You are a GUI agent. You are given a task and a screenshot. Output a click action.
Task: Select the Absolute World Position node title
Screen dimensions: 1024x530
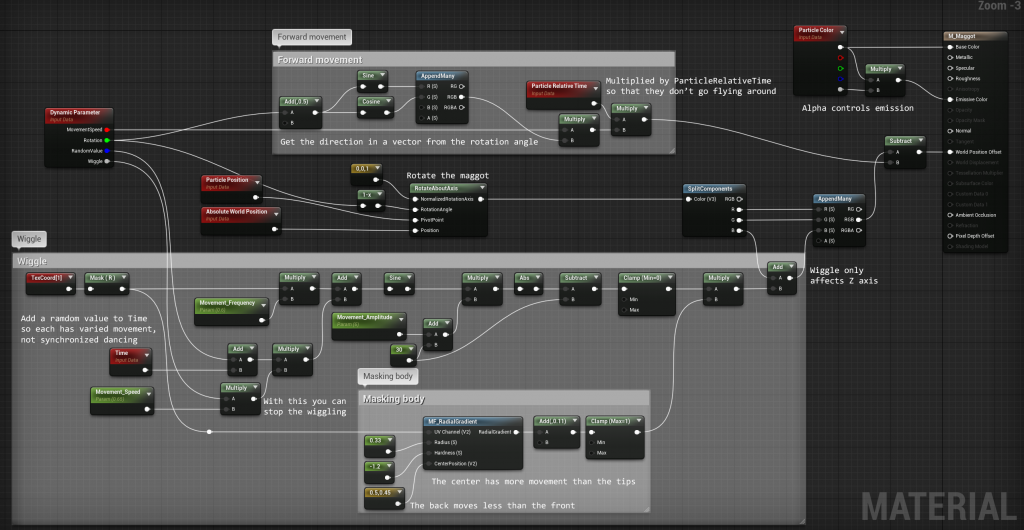point(236,211)
